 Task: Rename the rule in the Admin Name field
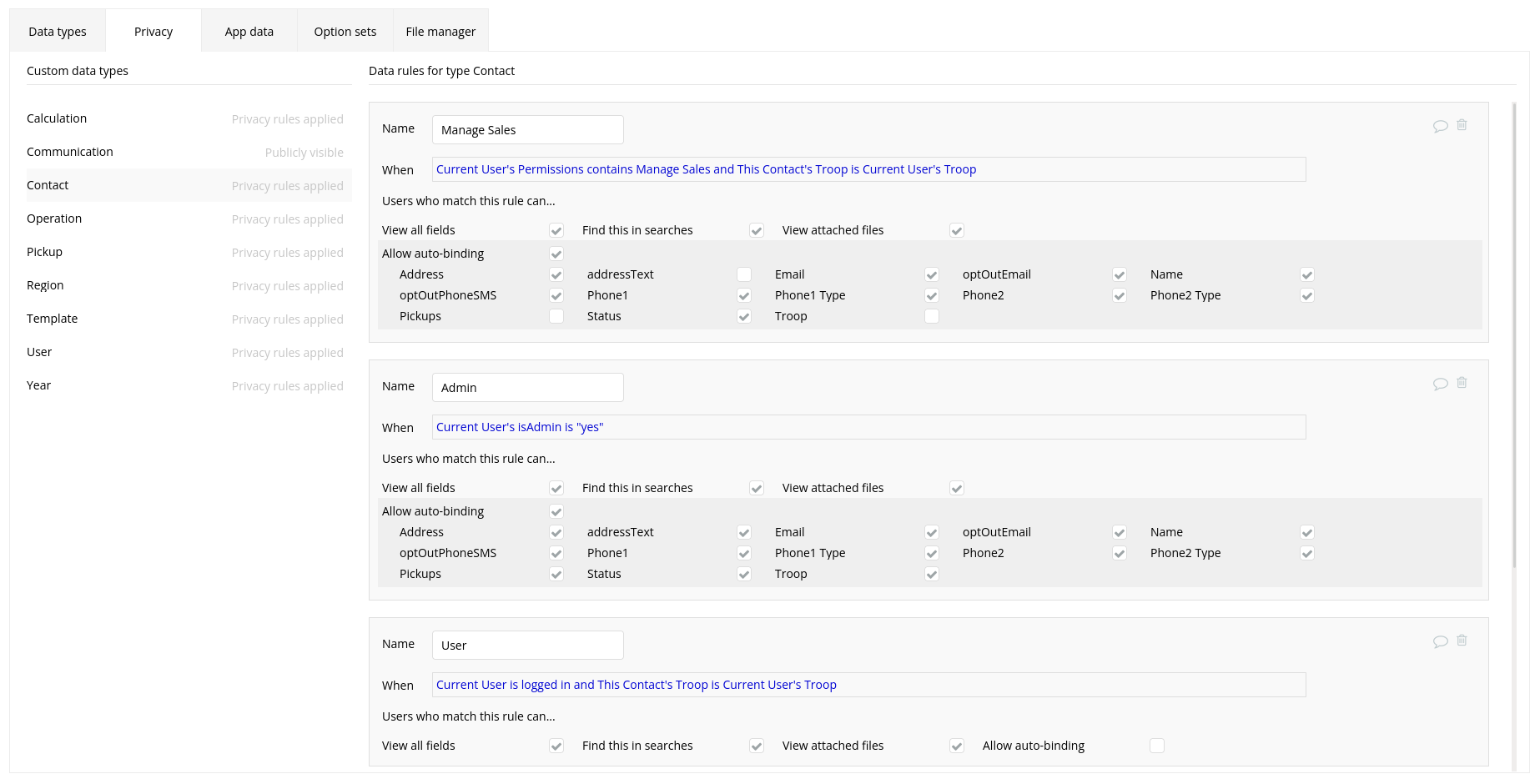coord(527,387)
